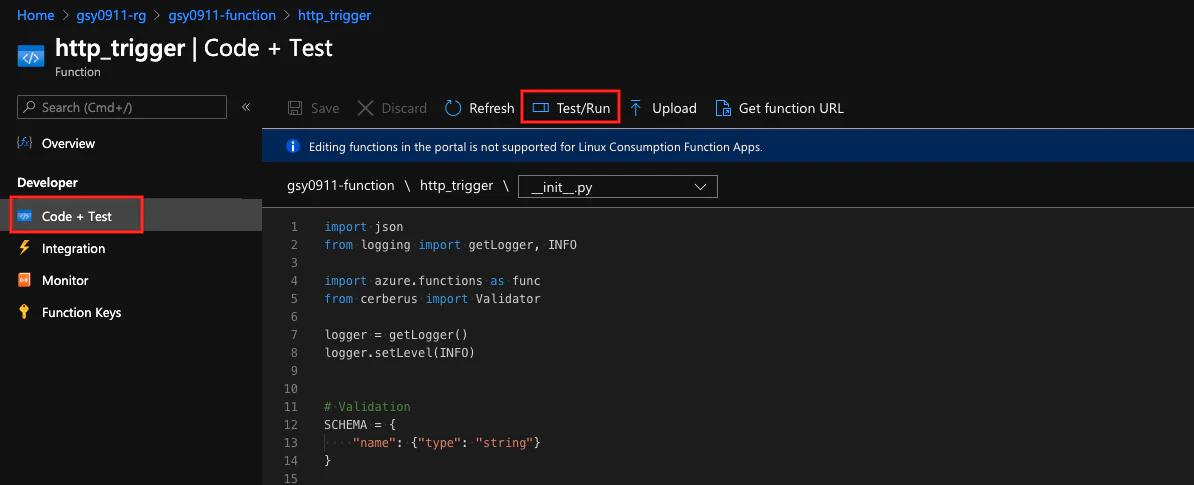
Task: Focus the Search (Cmd+/) input field
Action: [x=122, y=107]
